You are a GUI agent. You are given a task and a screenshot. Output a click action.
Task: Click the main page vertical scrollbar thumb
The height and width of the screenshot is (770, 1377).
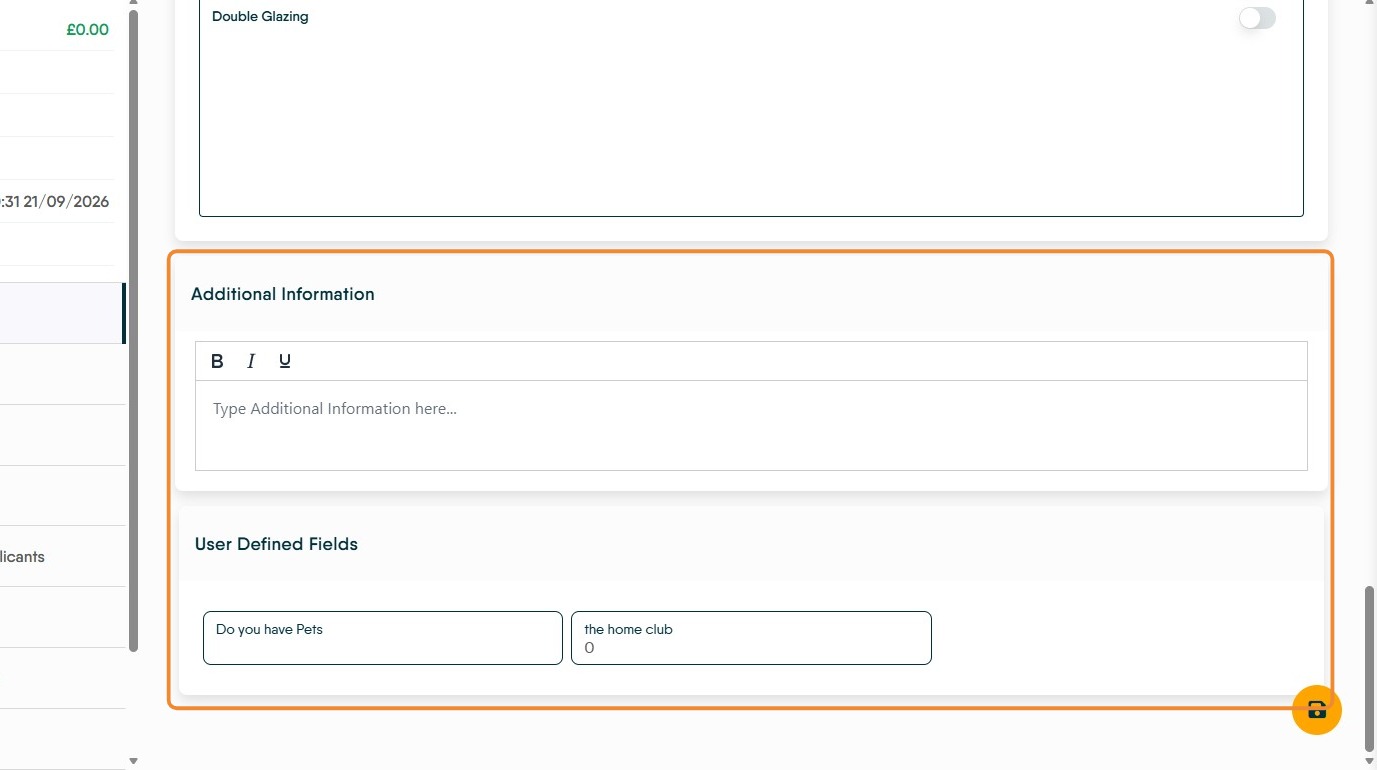pyautogui.click(x=1370, y=669)
